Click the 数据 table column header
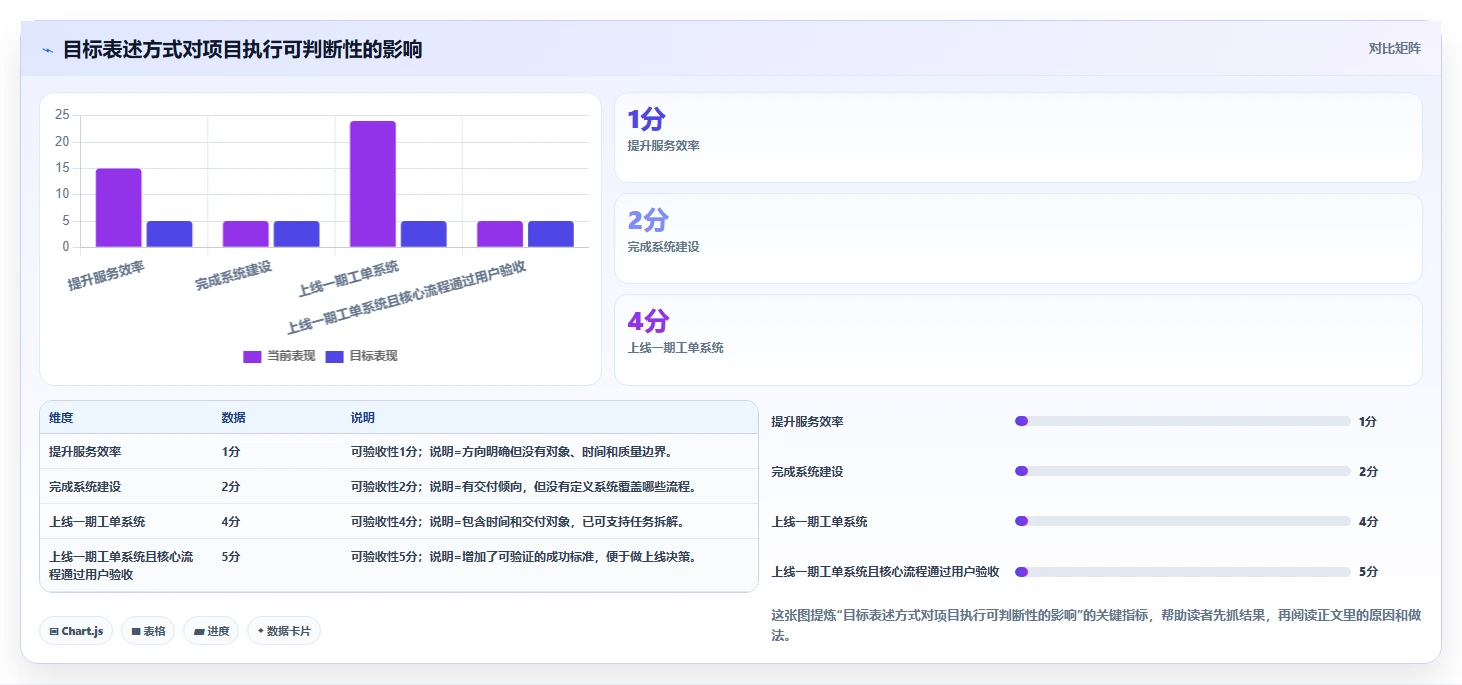The image size is (1462, 685). tap(234, 417)
